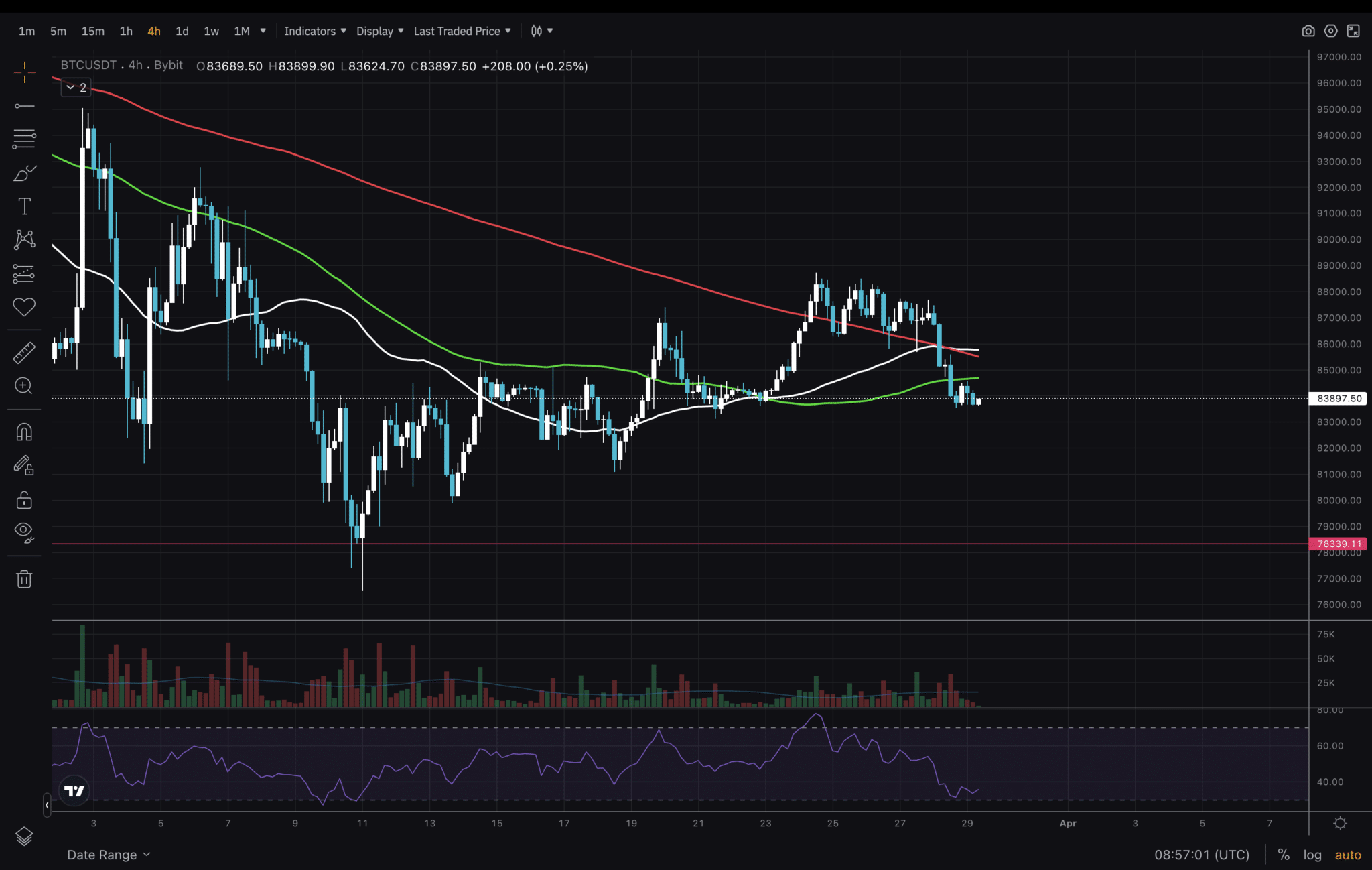The image size is (1372, 870).
Task: Switch to the 1m timeframe
Action: click(x=27, y=31)
